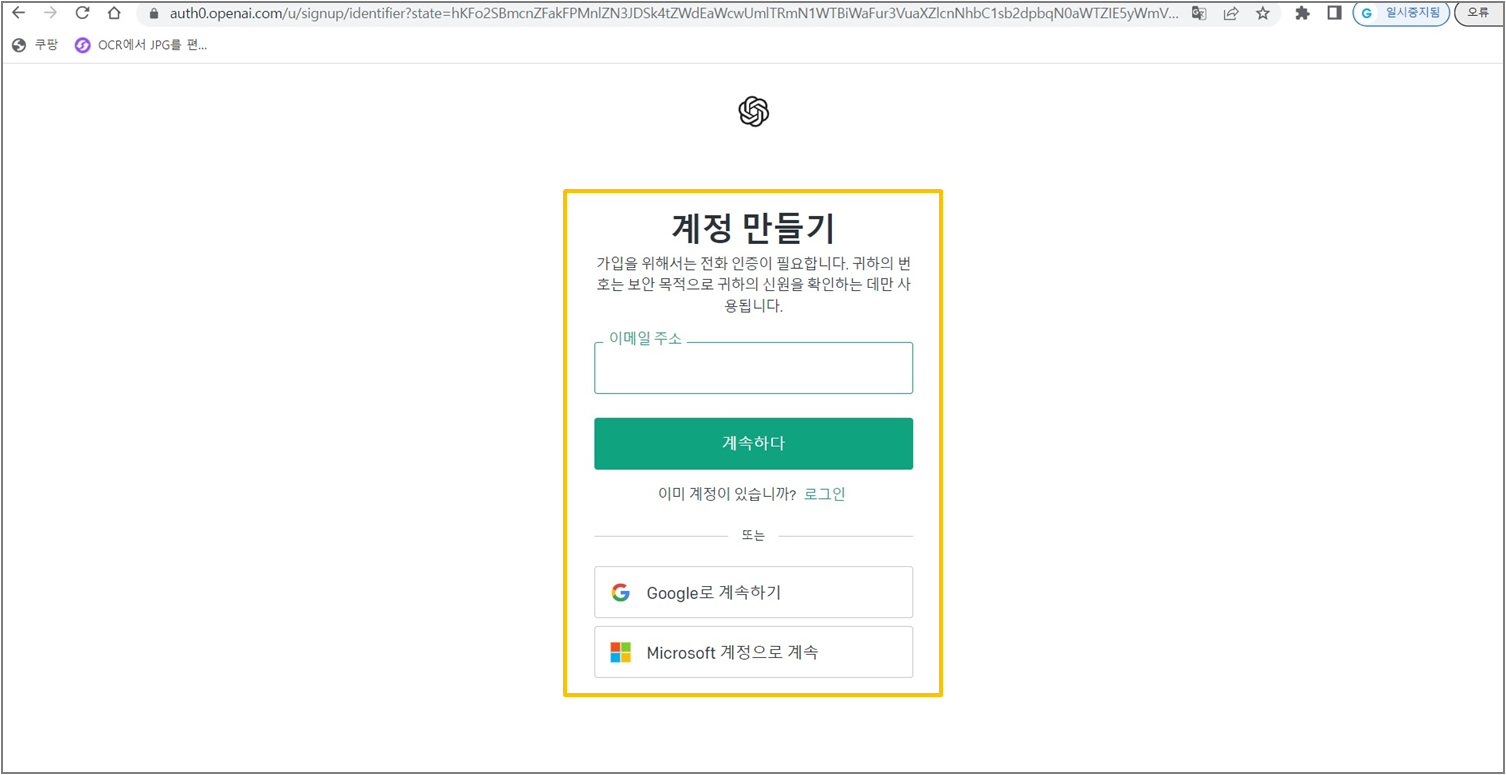Click the Google G icon in sign-in button
Image resolution: width=1506 pixels, height=775 pixels.
click(x=621, y=592)
